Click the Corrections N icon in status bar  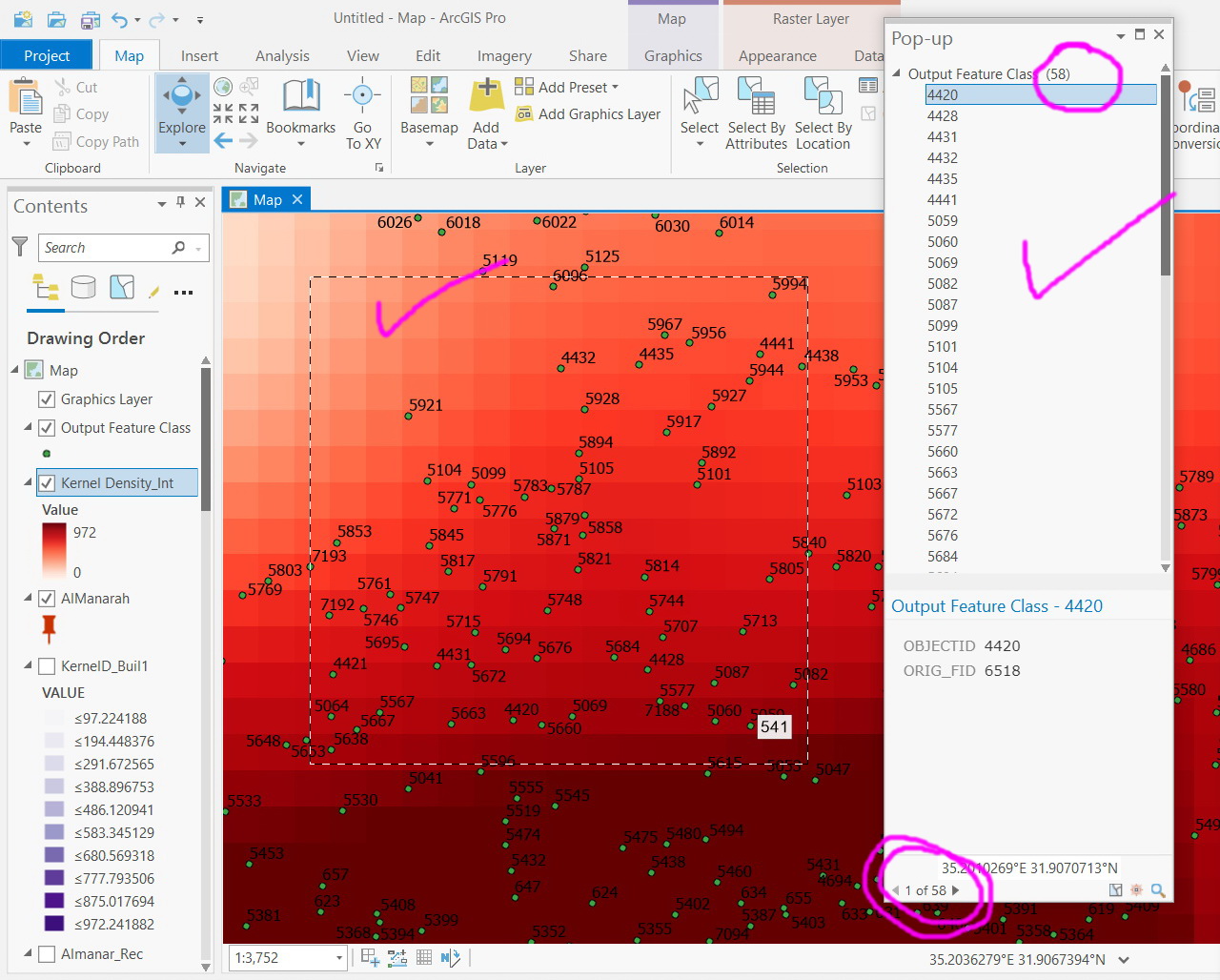tap(451, 957)
